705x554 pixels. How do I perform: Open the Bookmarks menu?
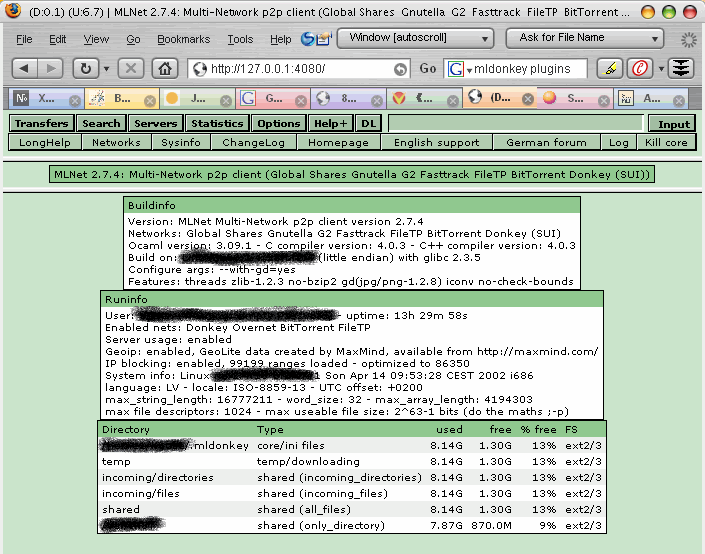coord(183,40)
